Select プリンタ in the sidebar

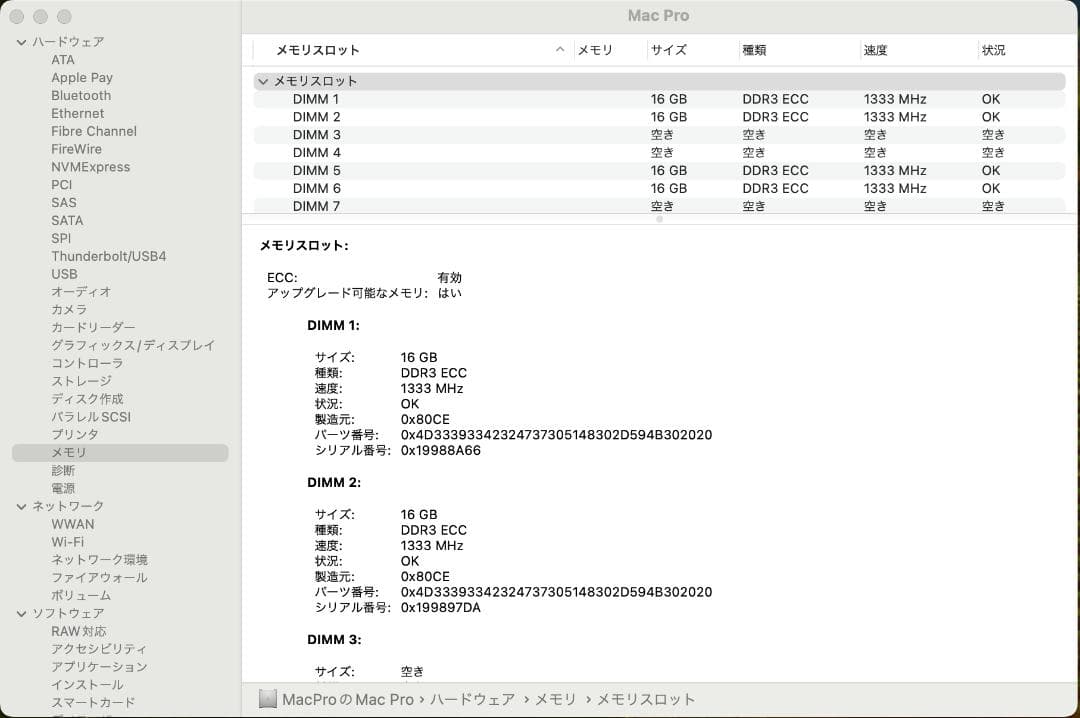(75, 435)
